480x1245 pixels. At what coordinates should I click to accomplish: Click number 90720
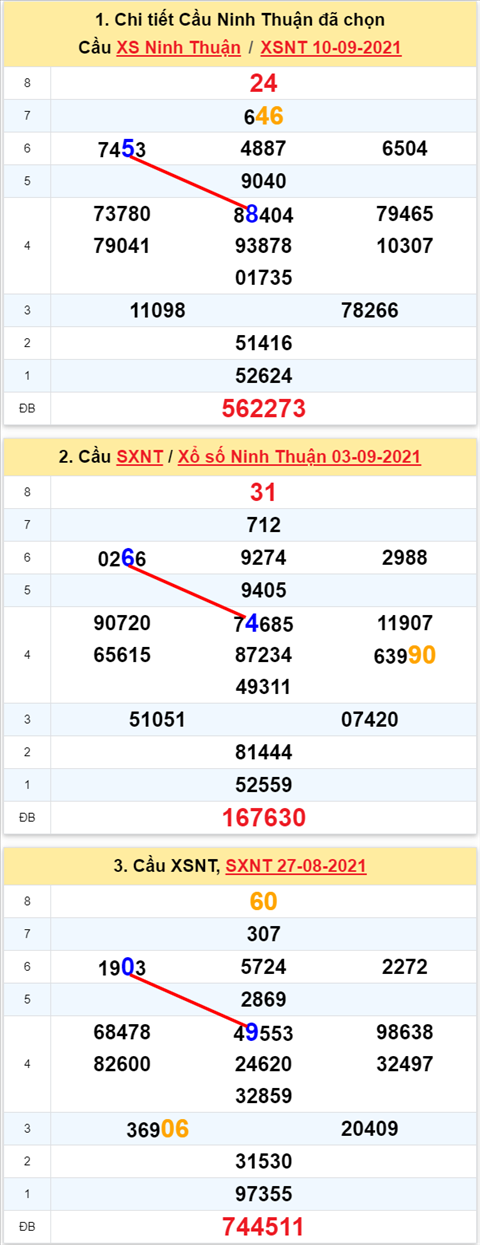click(x=121, y=623)
